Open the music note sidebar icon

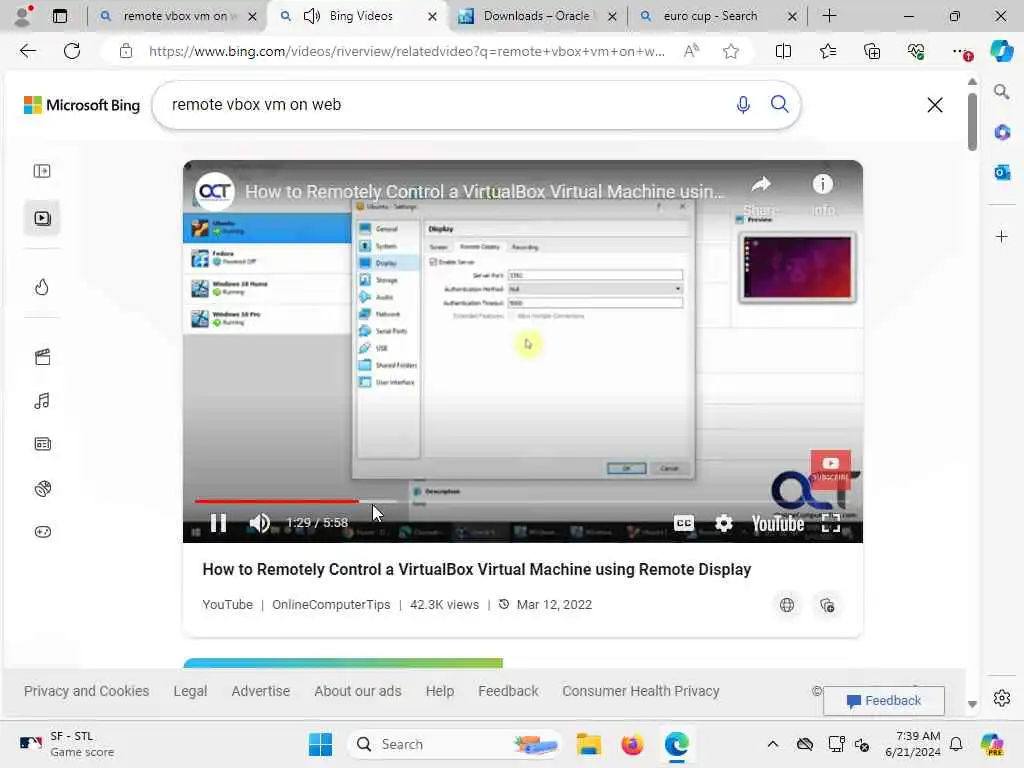coord(42,400)
